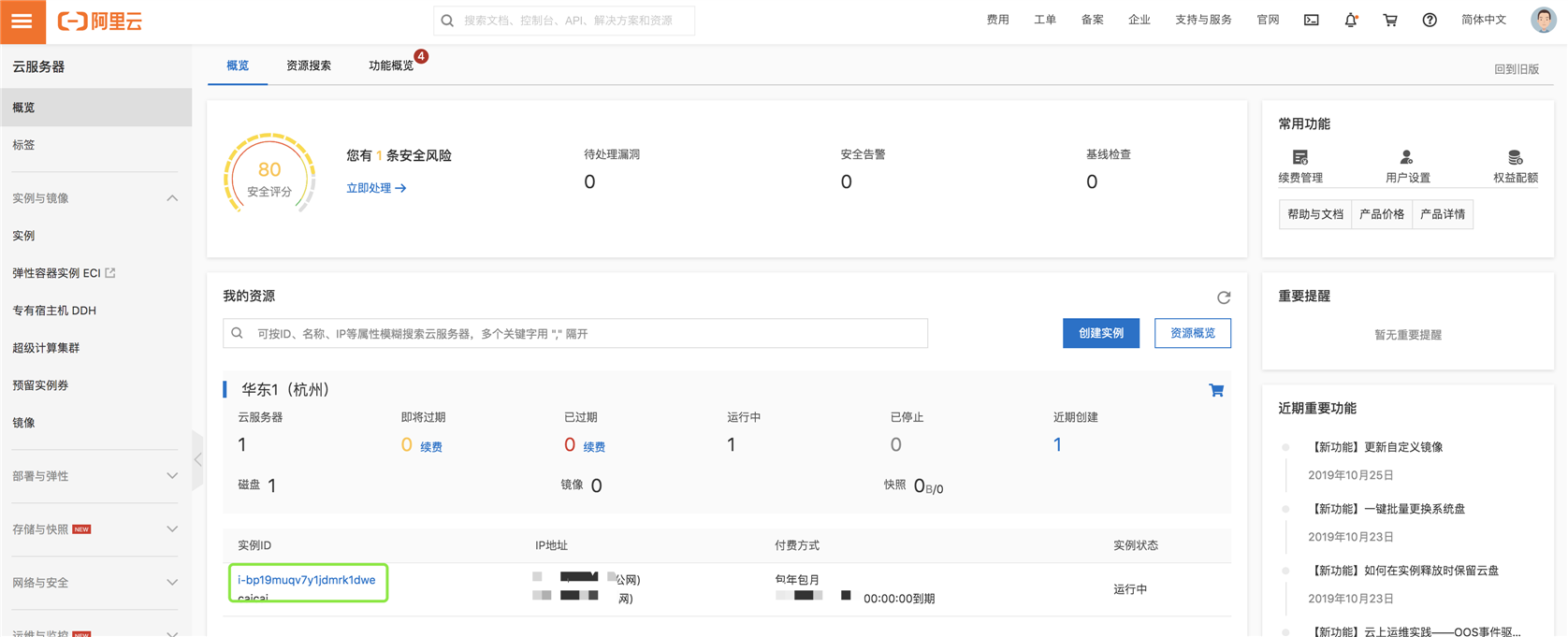Click the 运行中 instance status
This screenshot has width=1568, height=637.
(1130, 589)
